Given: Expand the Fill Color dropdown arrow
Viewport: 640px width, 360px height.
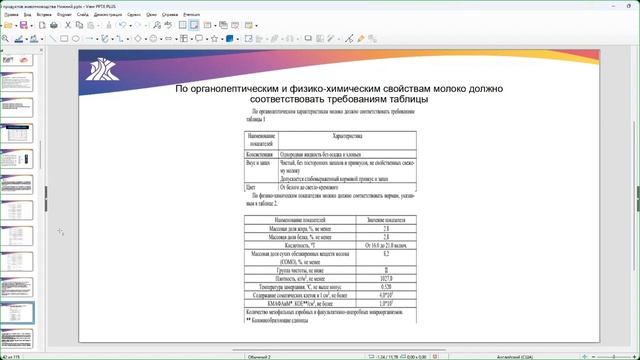Looking at the screenshot, I should [x=42, y=39].
